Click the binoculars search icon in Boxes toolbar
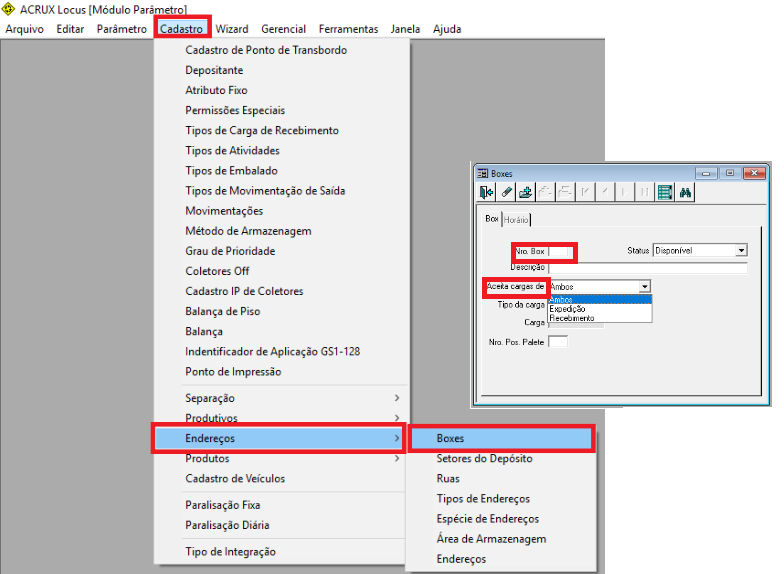 click(685, 192)
